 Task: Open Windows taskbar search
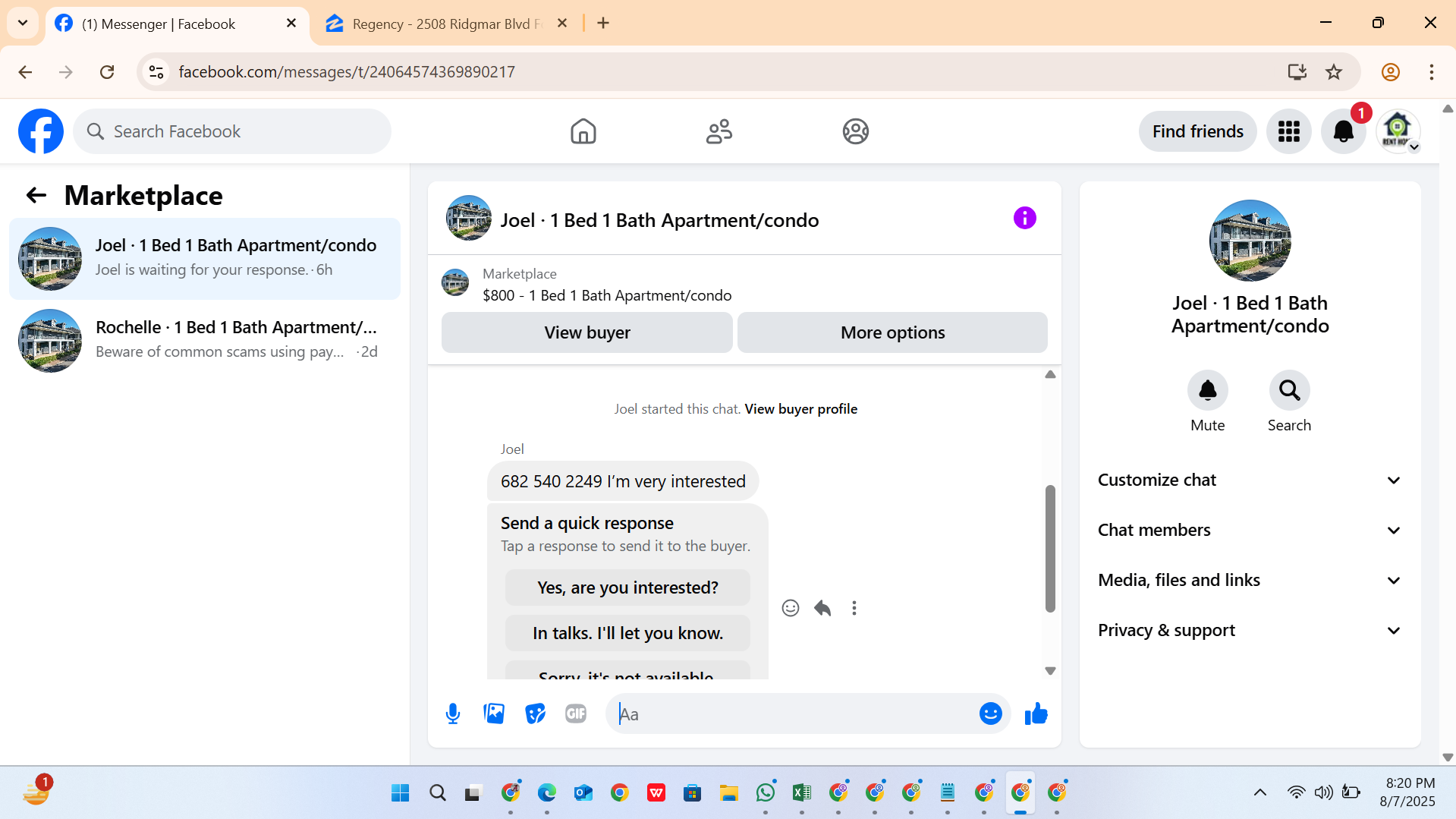[437, 792]
